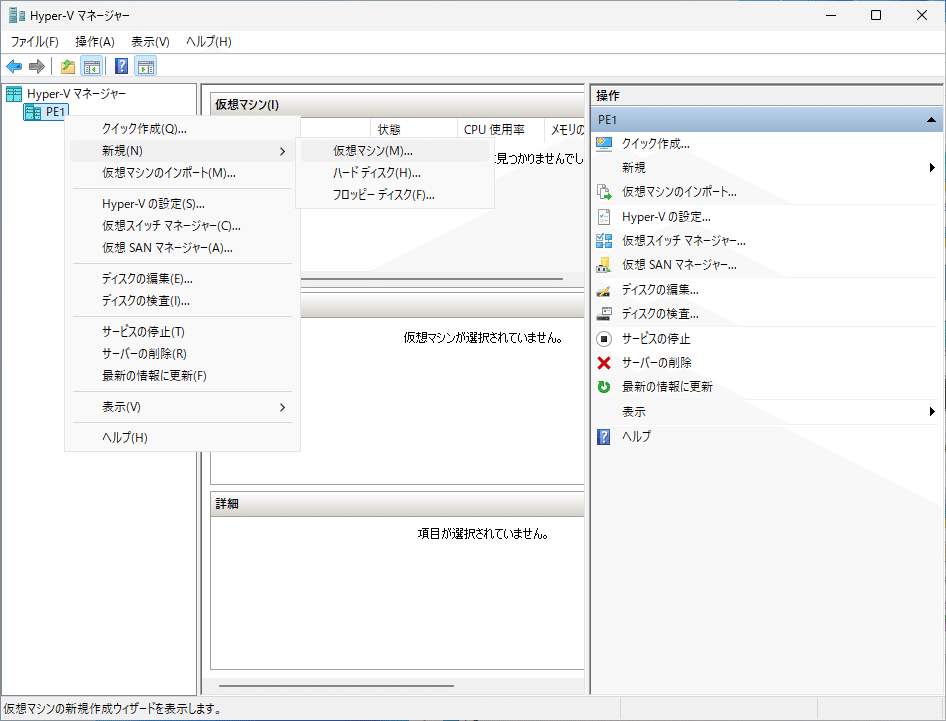Choose 仮想マシンのインポート(M)... in context menu
Screen dimensions: 946x721
point(182,173)
